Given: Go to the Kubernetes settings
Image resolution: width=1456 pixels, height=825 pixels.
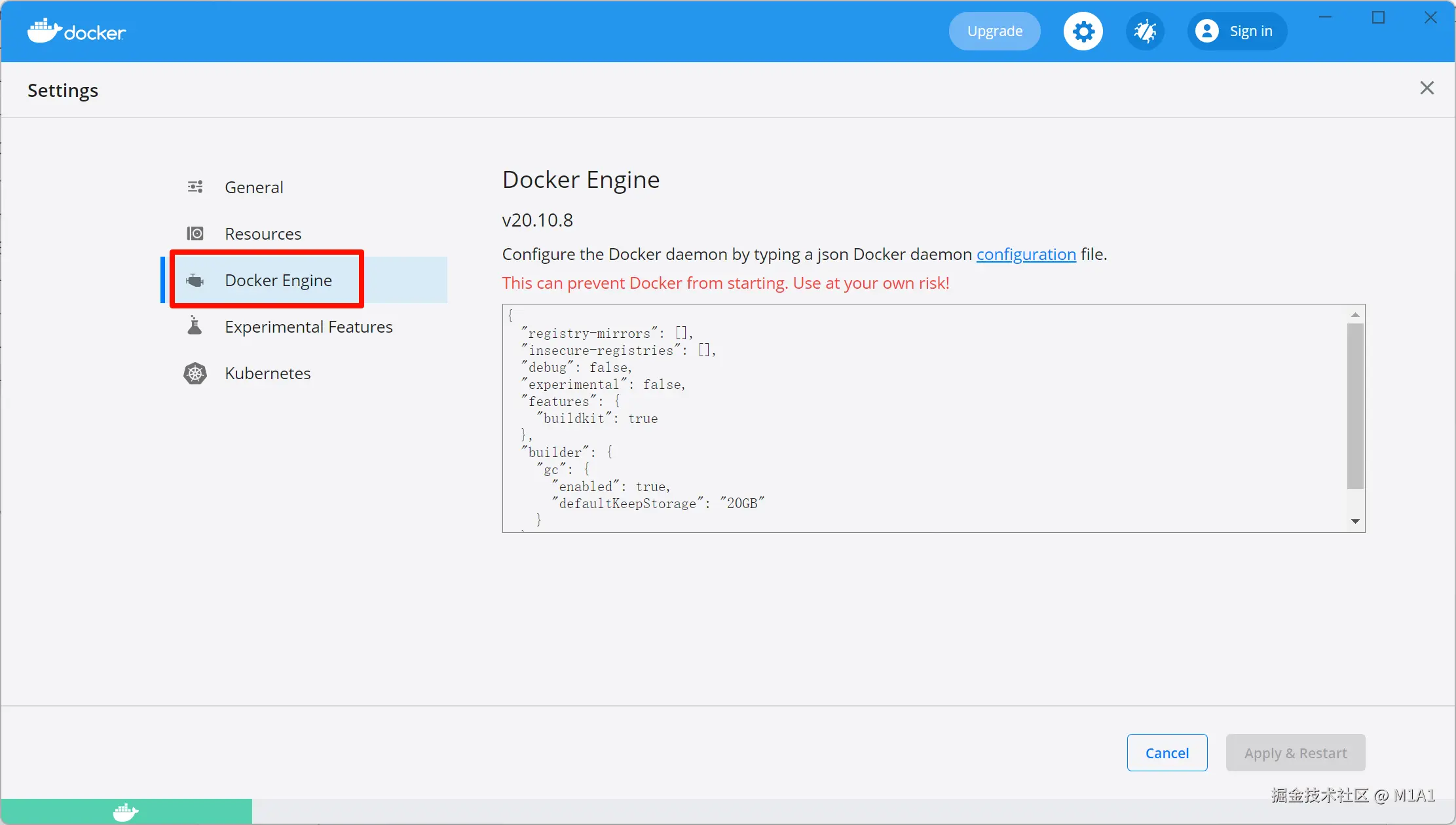Looking at the screenshot, I should [267, 373].
